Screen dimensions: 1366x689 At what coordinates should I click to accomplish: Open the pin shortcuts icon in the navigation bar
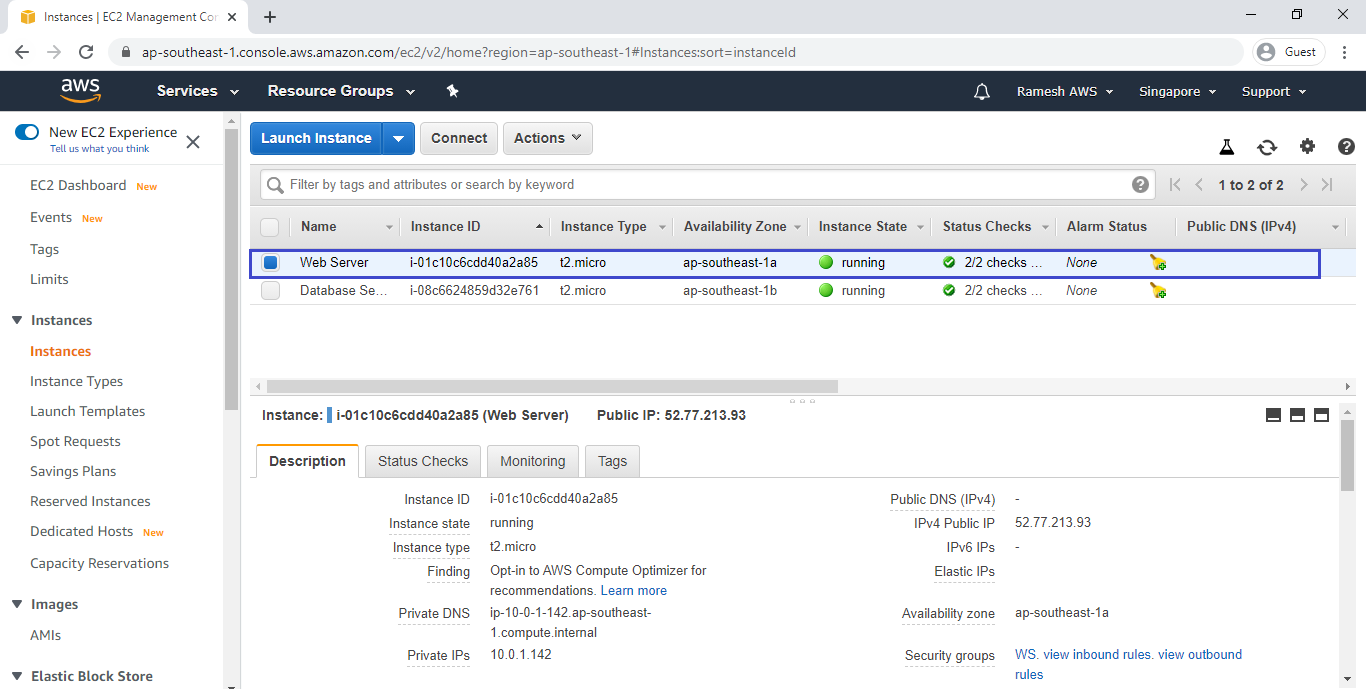coord(452,91)
